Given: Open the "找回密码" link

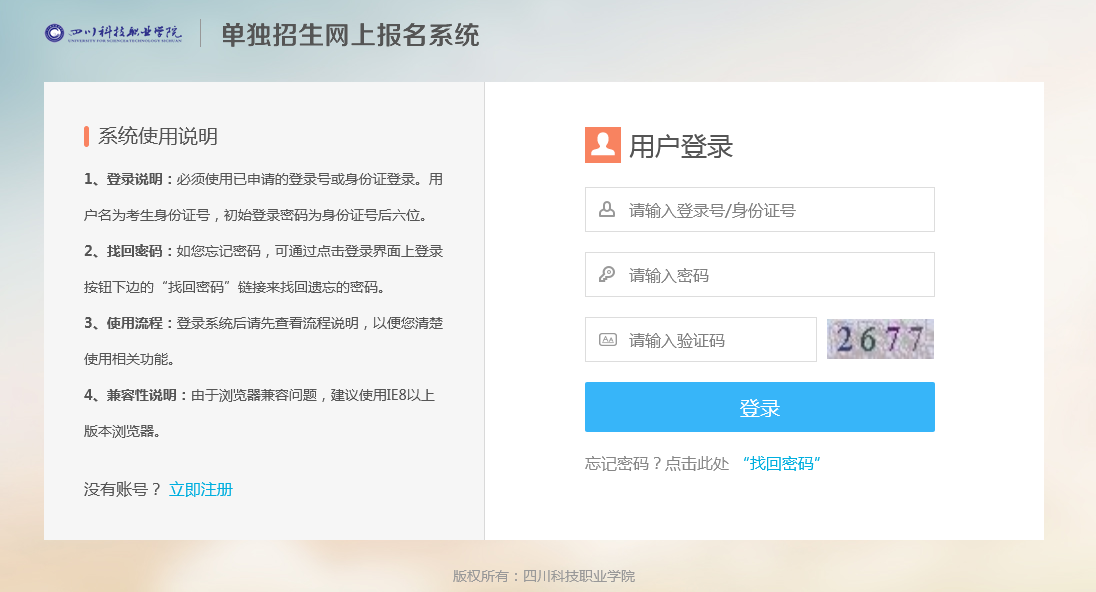Looking at the screenshot, I should (x=781, y=463).
